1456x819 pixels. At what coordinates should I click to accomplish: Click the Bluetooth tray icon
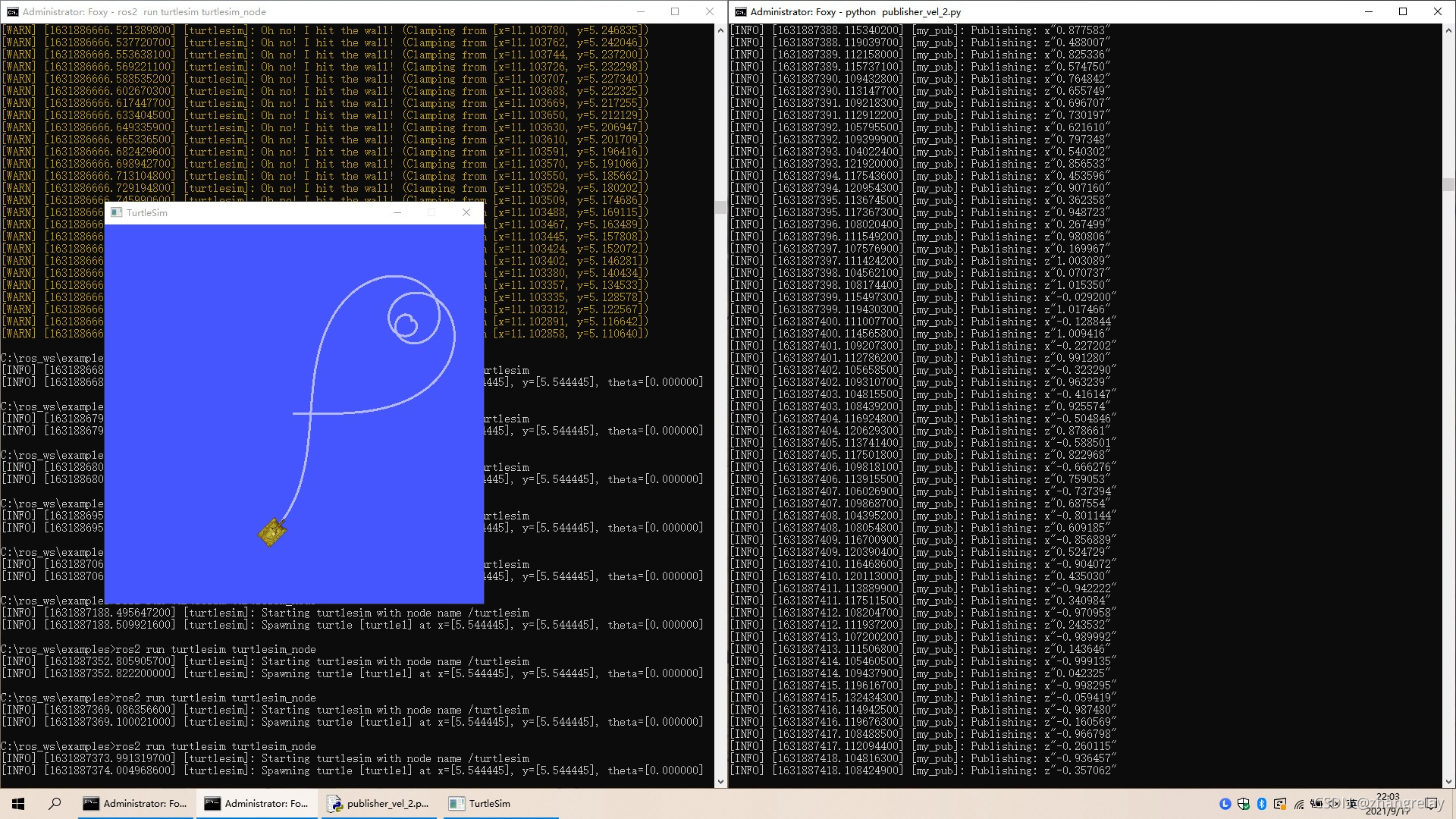1262,804
